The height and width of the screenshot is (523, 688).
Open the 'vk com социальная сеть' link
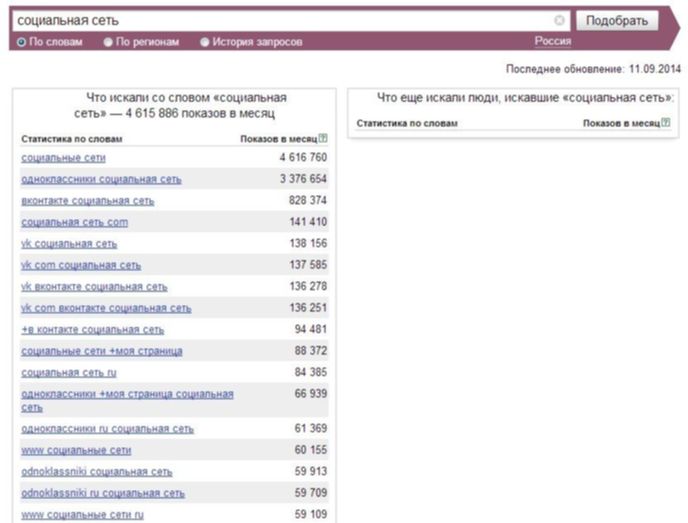click(x=81, y=265)
